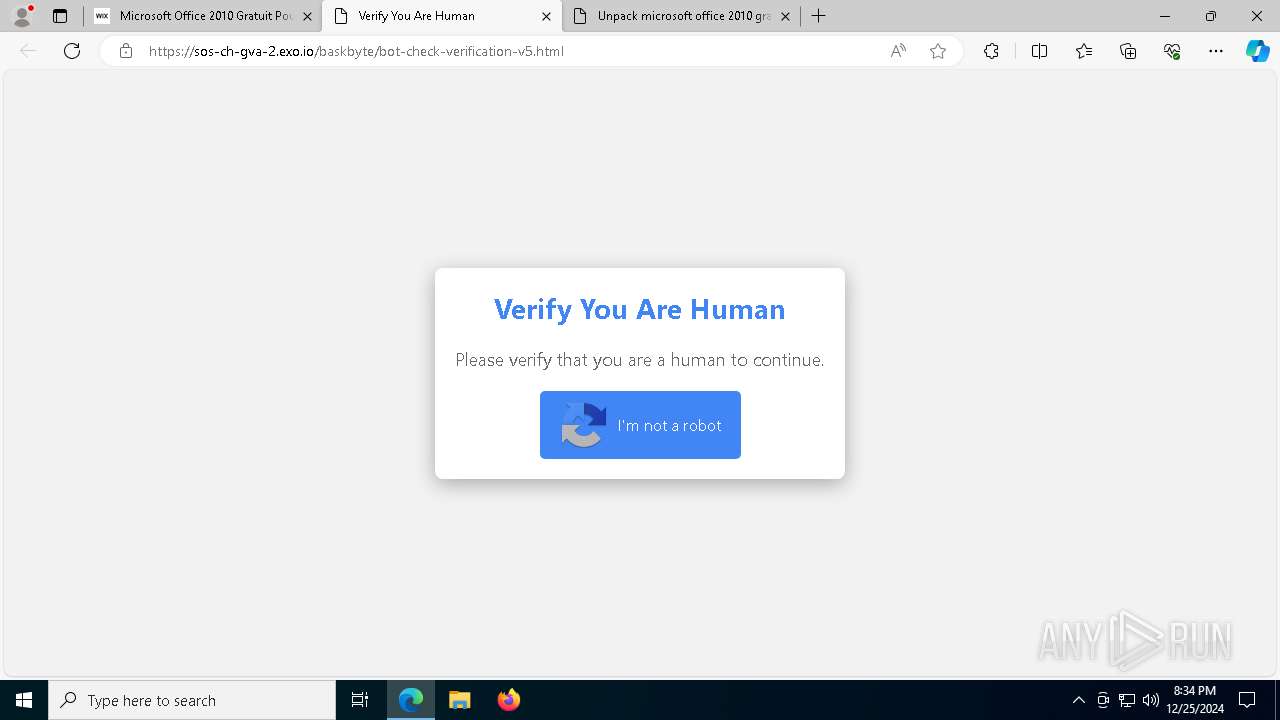Open Collections panel

[x=1128, y=51]
